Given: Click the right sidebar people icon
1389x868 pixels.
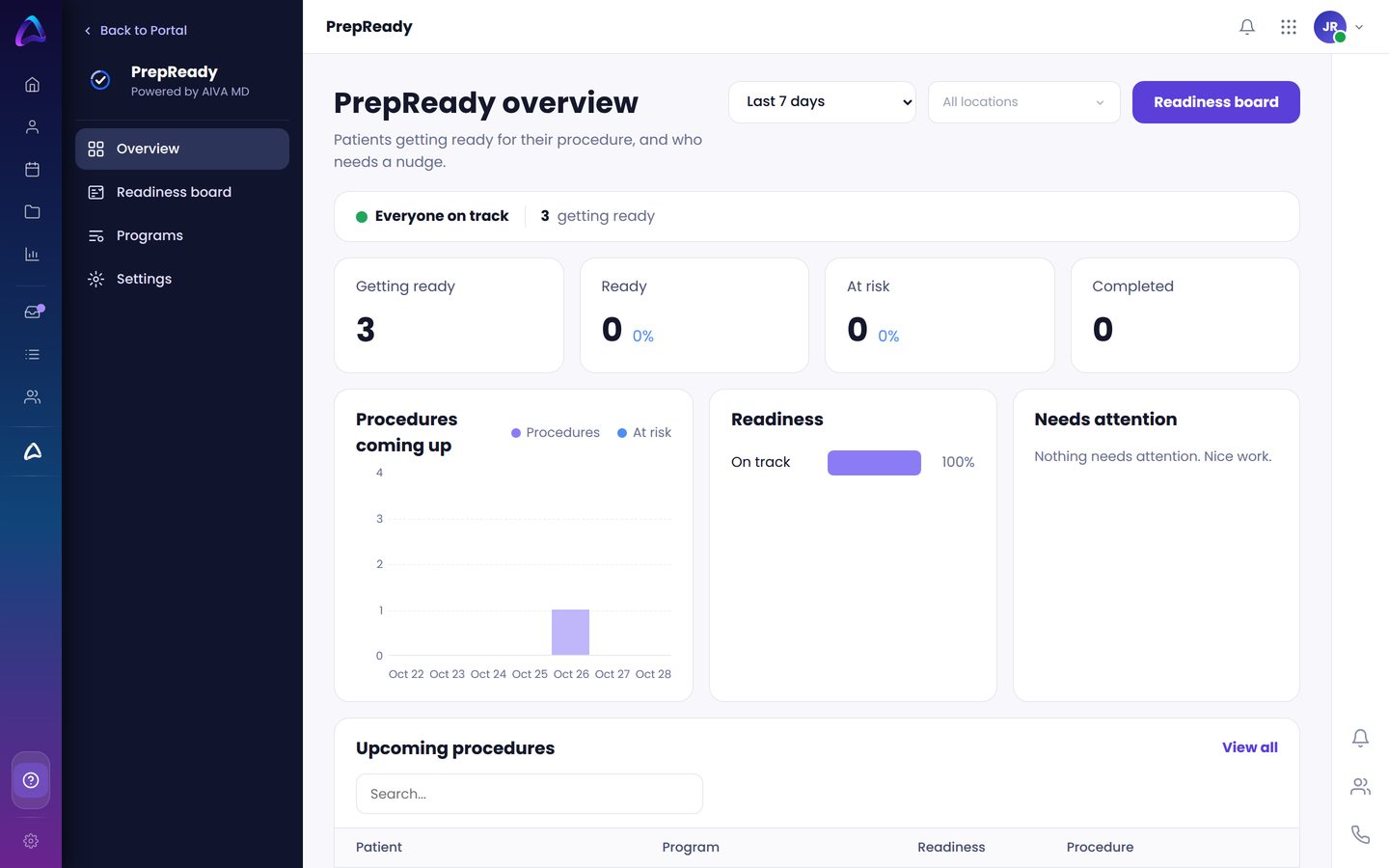Looking at the screenshot, I should 1360,787.
